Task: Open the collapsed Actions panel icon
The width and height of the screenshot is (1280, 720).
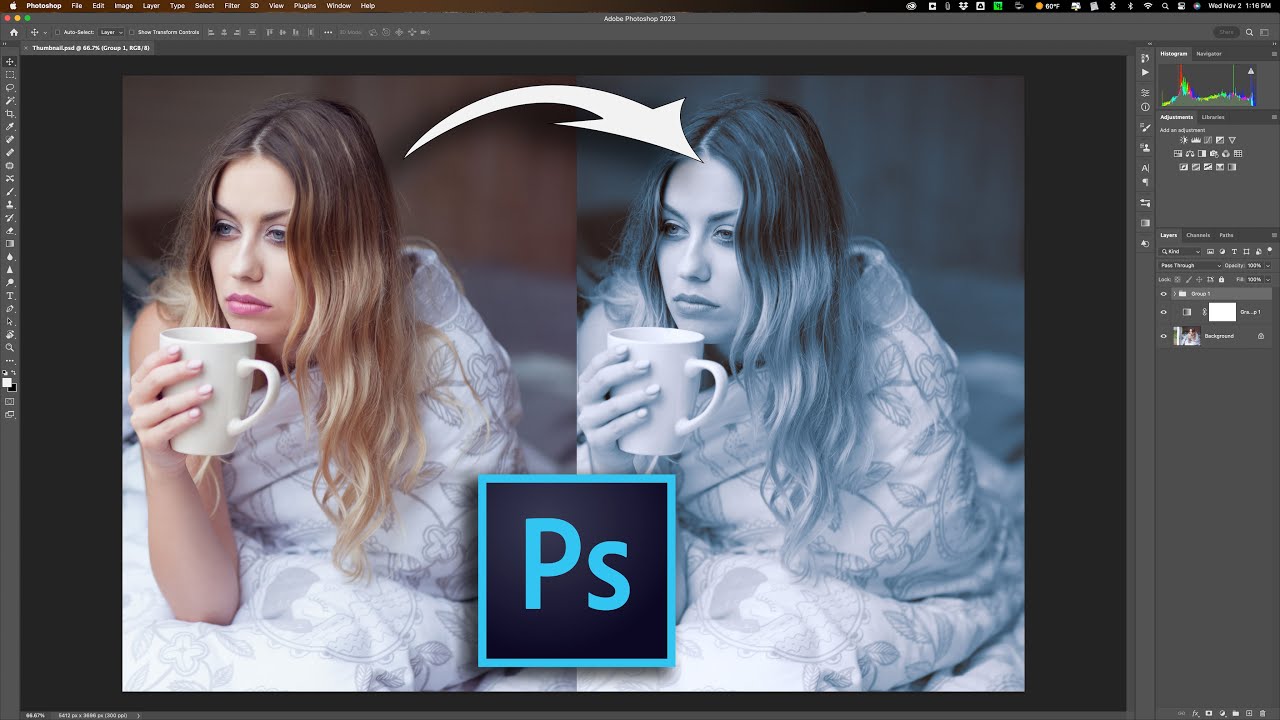Action: [x=1145, y=72]
